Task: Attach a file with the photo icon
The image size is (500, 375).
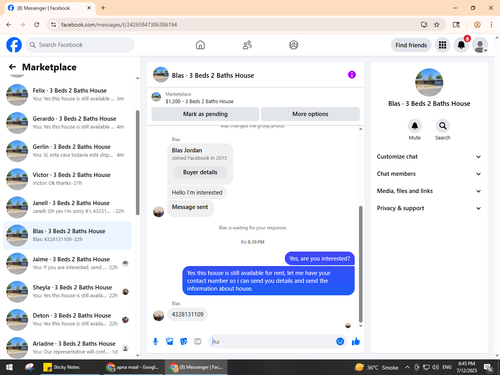Action: [x=170, y=341]
